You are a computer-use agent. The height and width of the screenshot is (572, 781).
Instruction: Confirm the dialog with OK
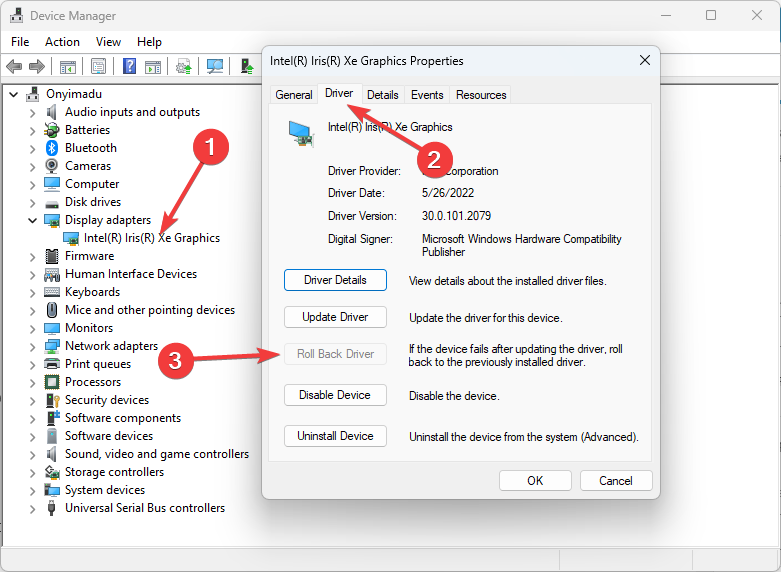coord(535,480)
